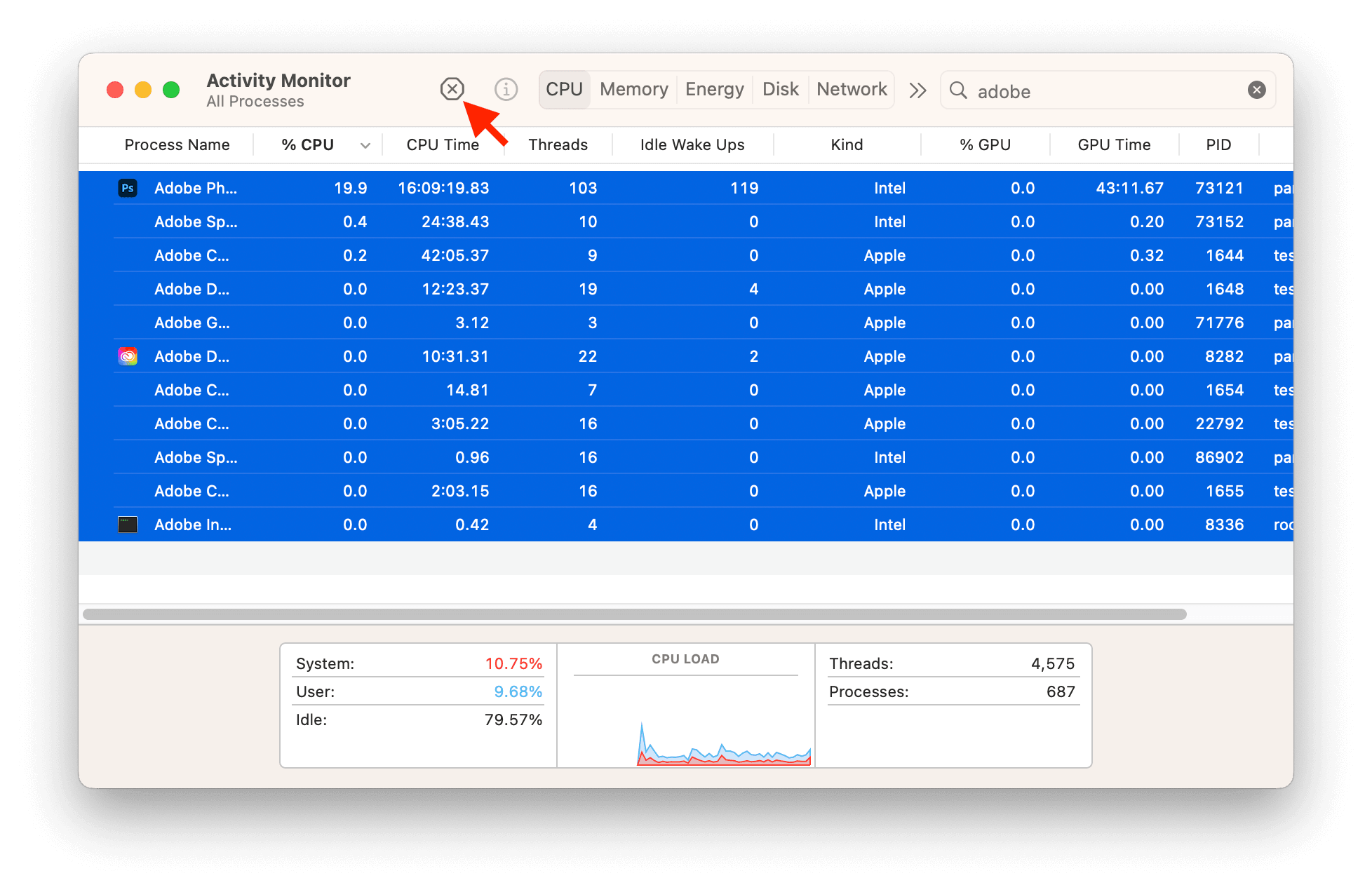Select the Adobe G... process row
The image size is (1372, 892).
(x=686, y=323)
